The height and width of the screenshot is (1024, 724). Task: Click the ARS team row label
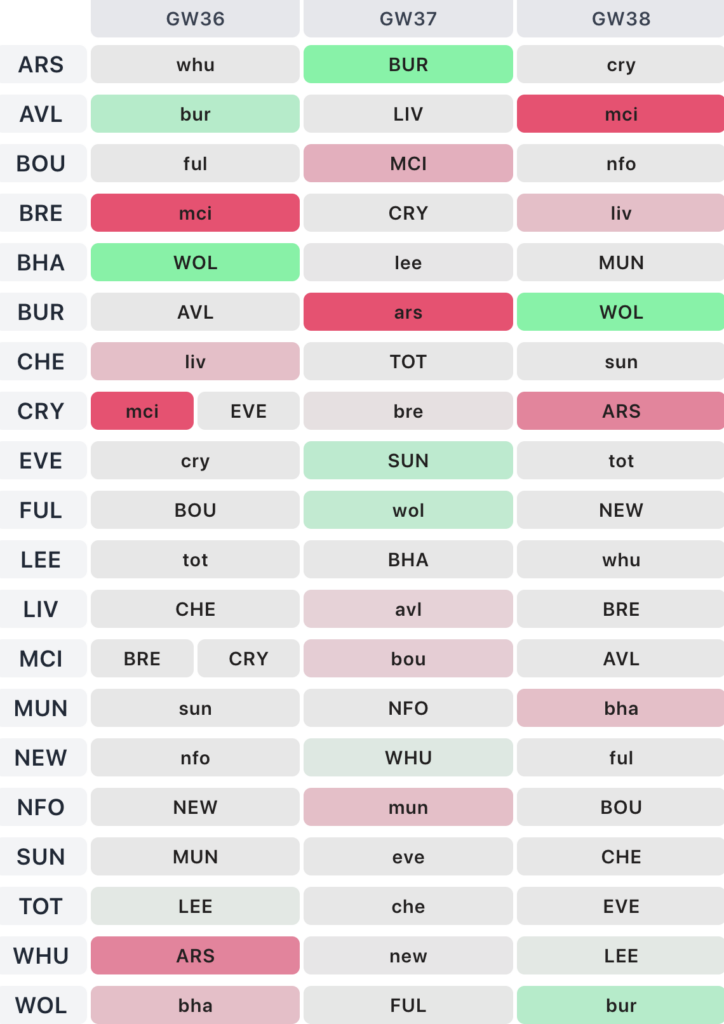pyautogui.click(x=41, y=64)
